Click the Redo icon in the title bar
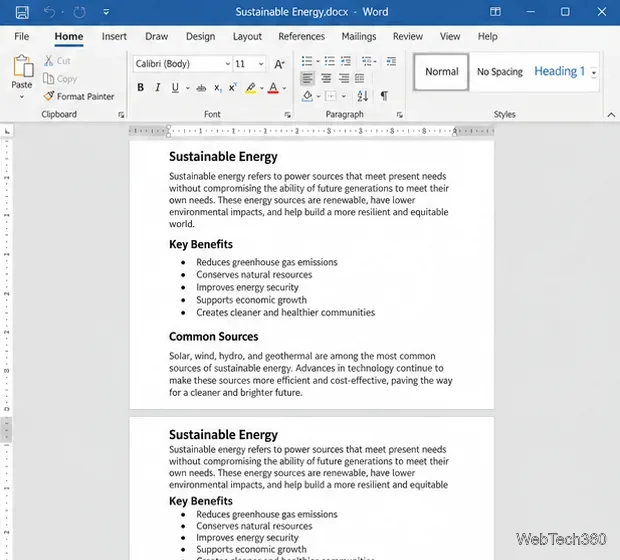This screenshot has width=620, height=560. (79, 12)
